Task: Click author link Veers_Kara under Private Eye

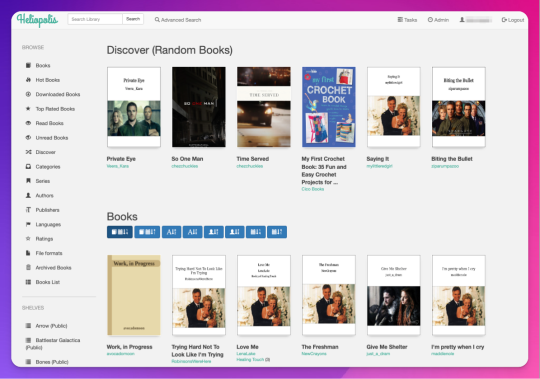Action: pos(118,166)
